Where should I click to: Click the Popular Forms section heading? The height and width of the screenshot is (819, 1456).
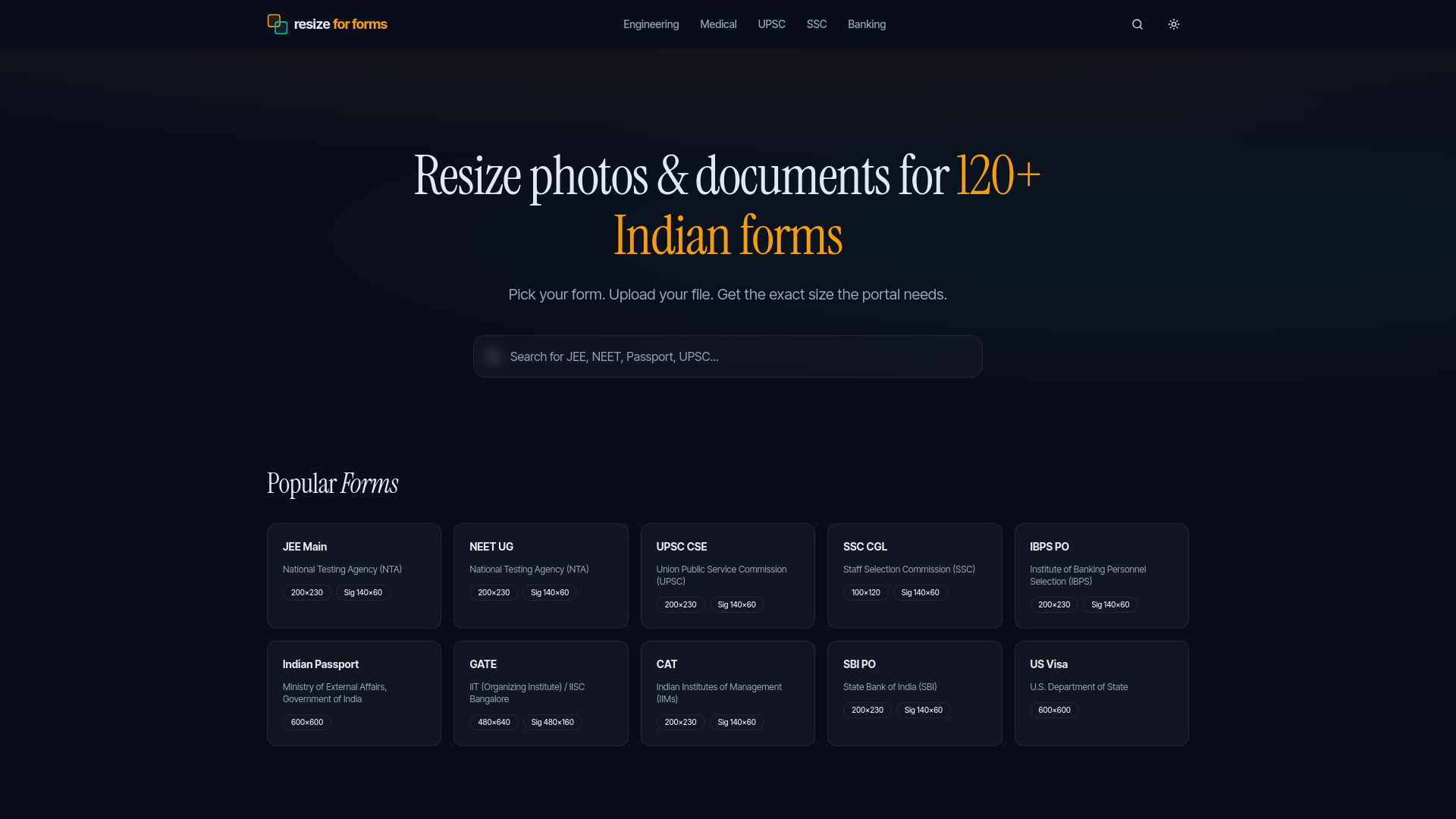[x=333, y=484]
